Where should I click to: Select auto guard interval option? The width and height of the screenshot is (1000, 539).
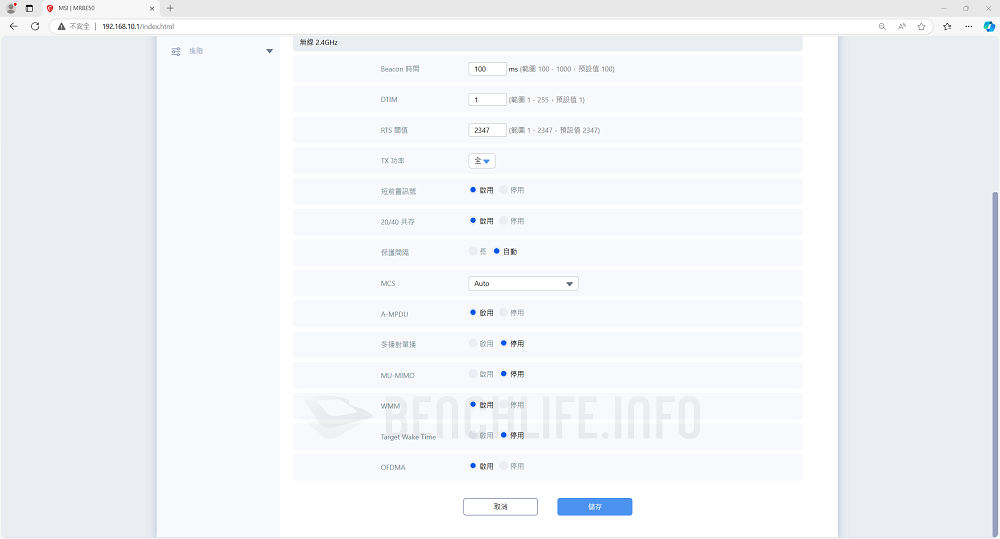point(497,251)
